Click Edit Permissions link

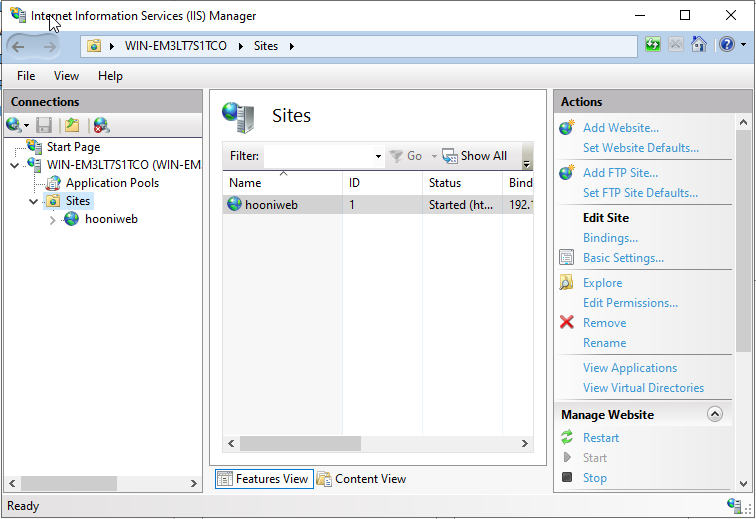click(631, 303)
